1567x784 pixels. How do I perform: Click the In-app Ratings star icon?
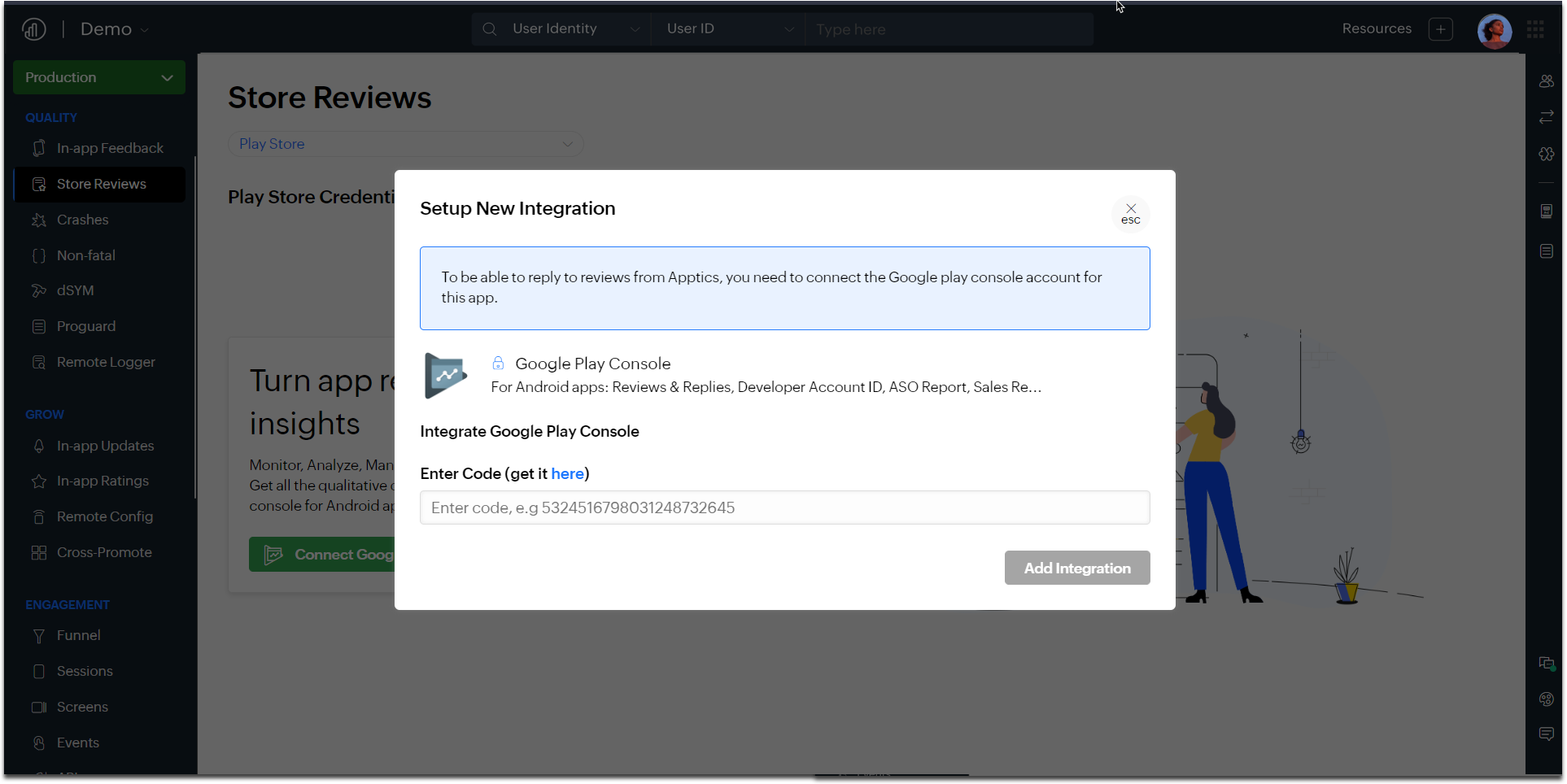coord(38,481)
